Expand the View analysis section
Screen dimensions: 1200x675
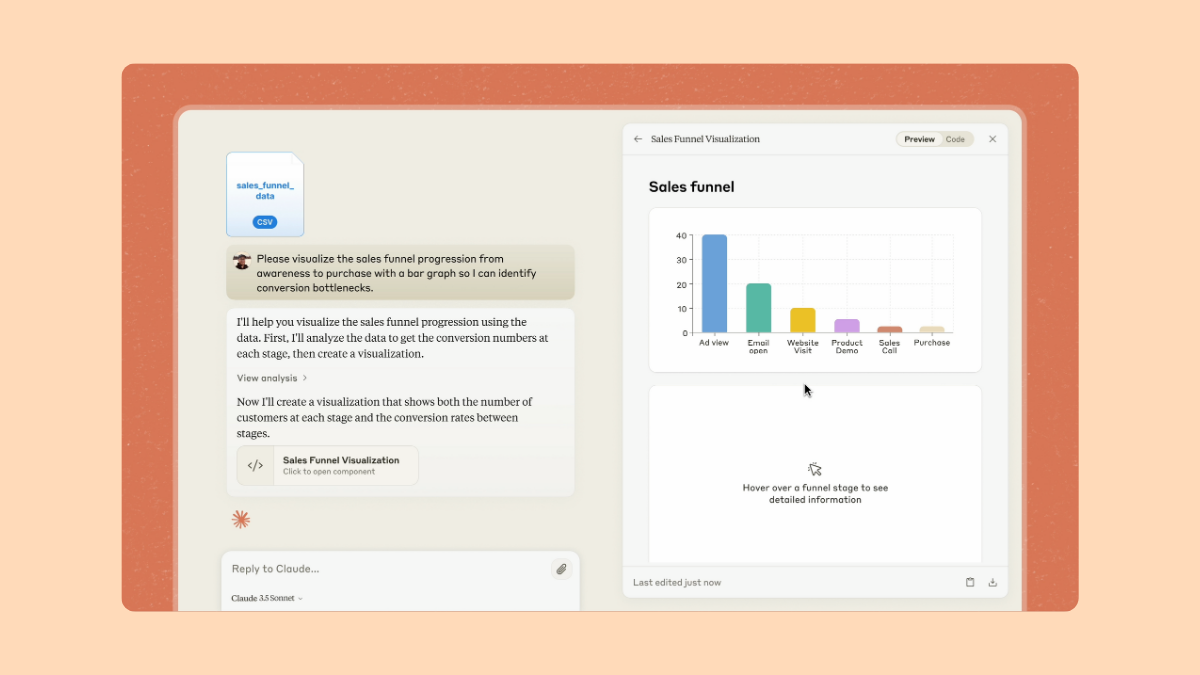click(266, 378)
